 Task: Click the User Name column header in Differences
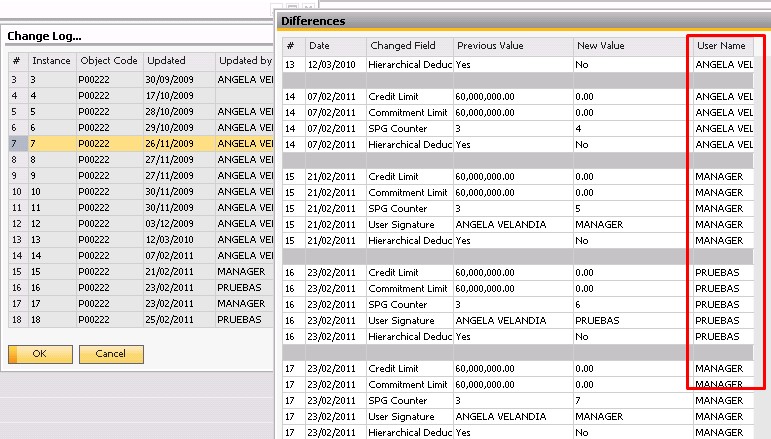(723, 46)
